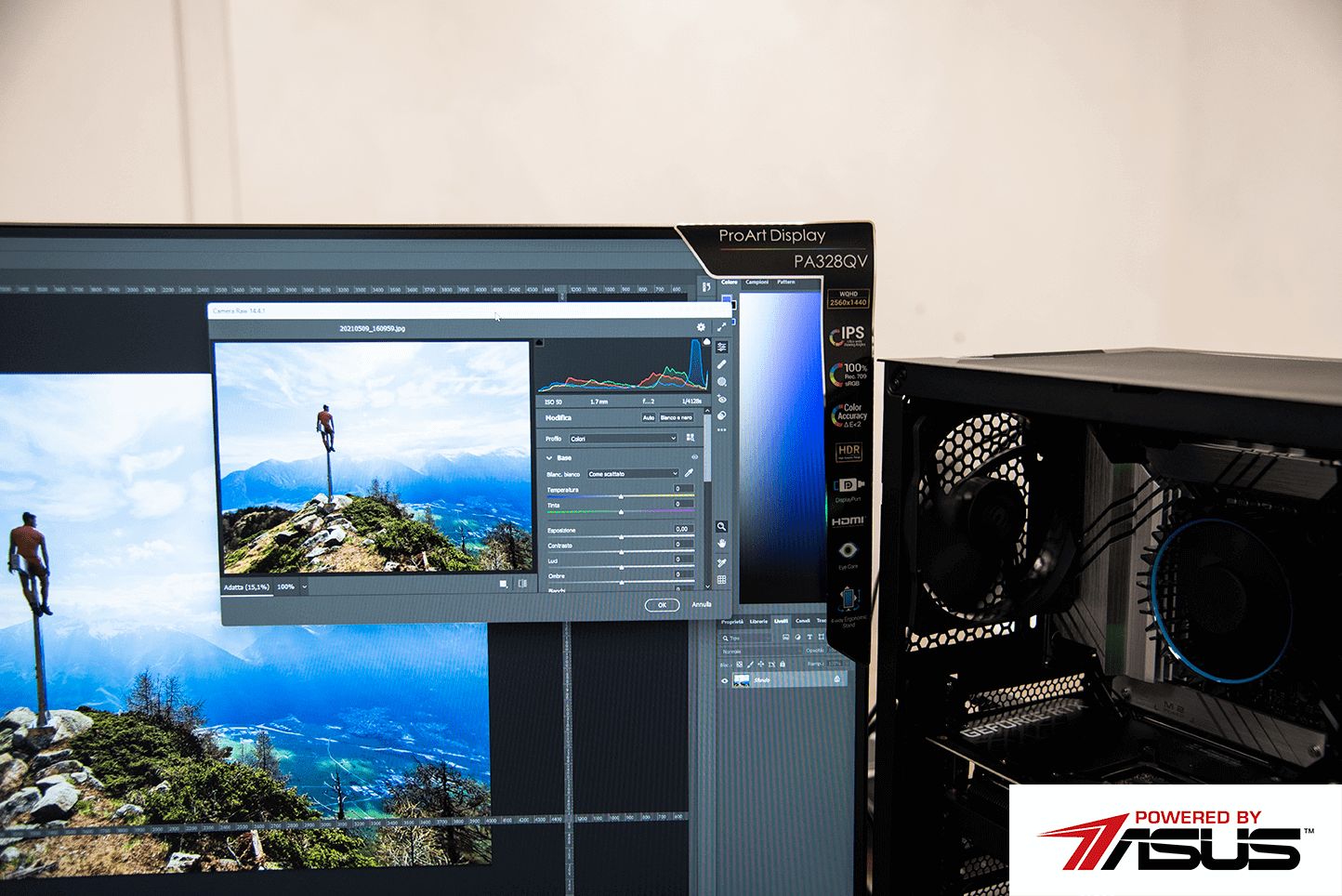The height and width of the screenshot is (896, 1342).
Task: Collapse the Base section chevron
Action: 549,458
